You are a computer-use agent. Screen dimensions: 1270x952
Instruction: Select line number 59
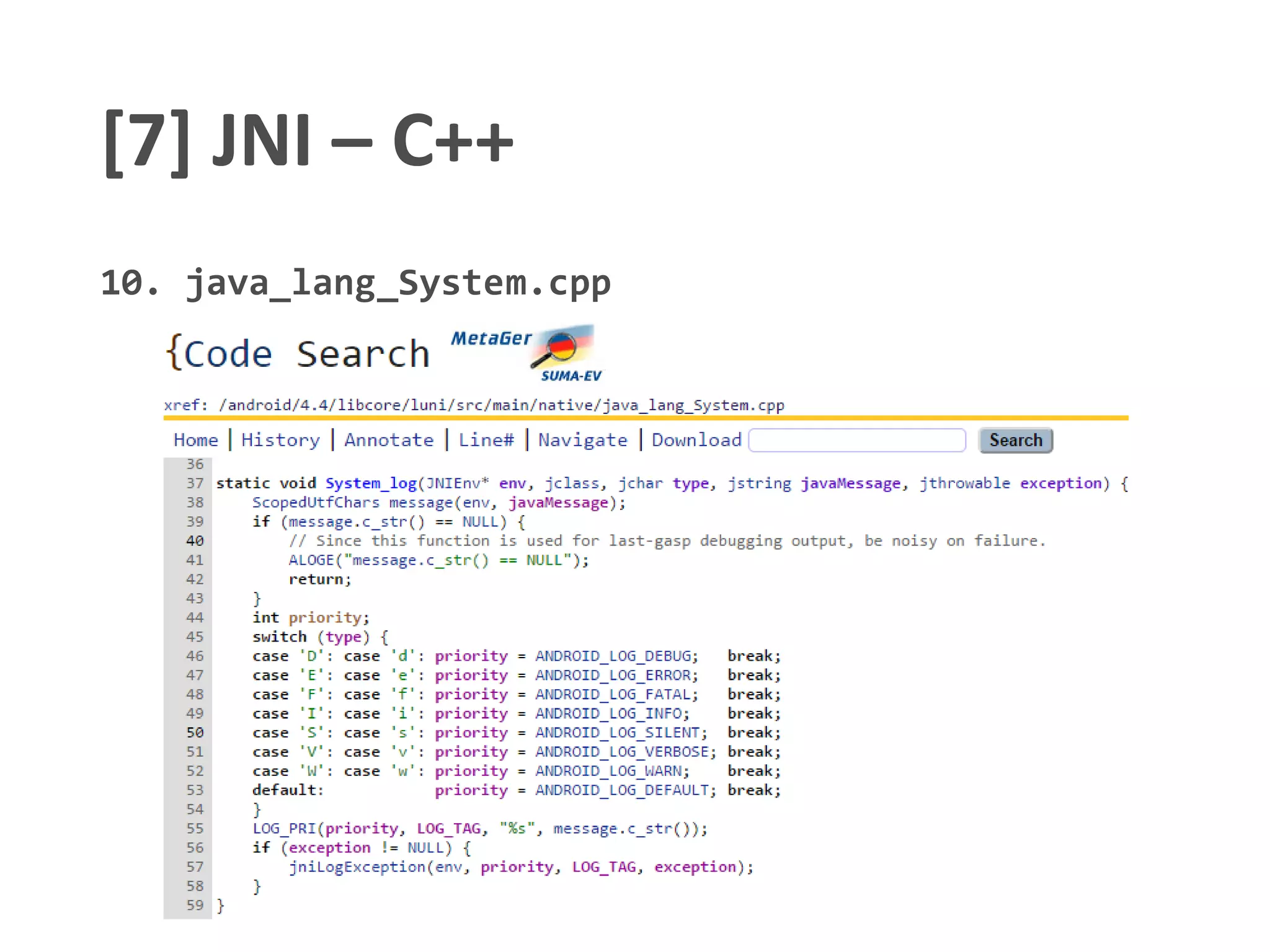(195, 905)
